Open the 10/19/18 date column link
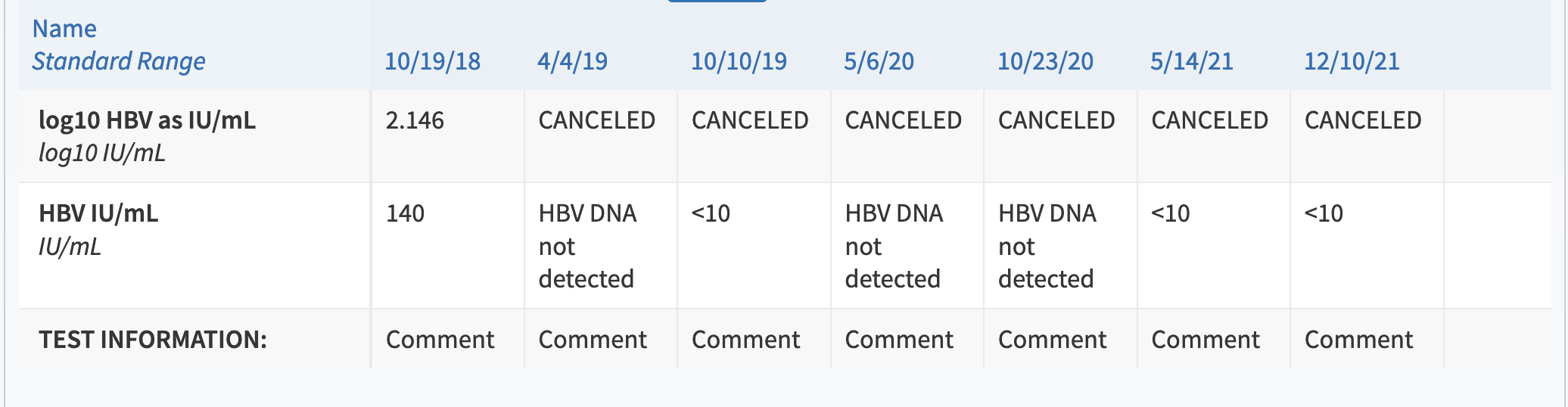1568x407 pixels. pyautogui.click(x=432, y=61)
